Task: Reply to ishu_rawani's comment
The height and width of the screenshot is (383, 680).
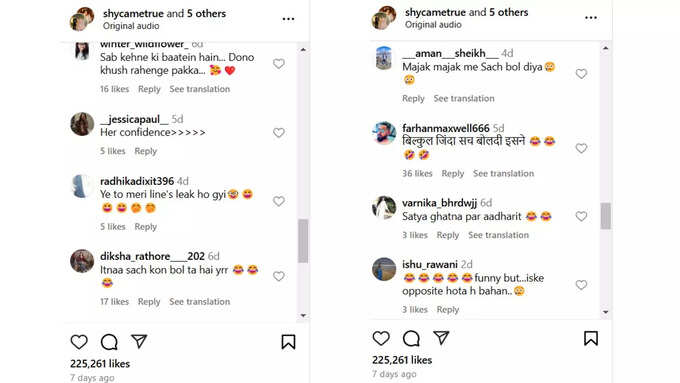Action: click(448, 310)
